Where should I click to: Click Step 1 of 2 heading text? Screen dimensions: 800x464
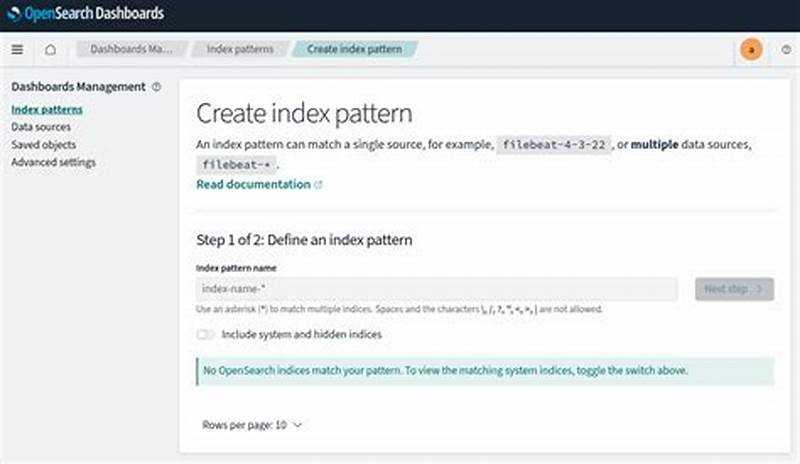point(304,240)
